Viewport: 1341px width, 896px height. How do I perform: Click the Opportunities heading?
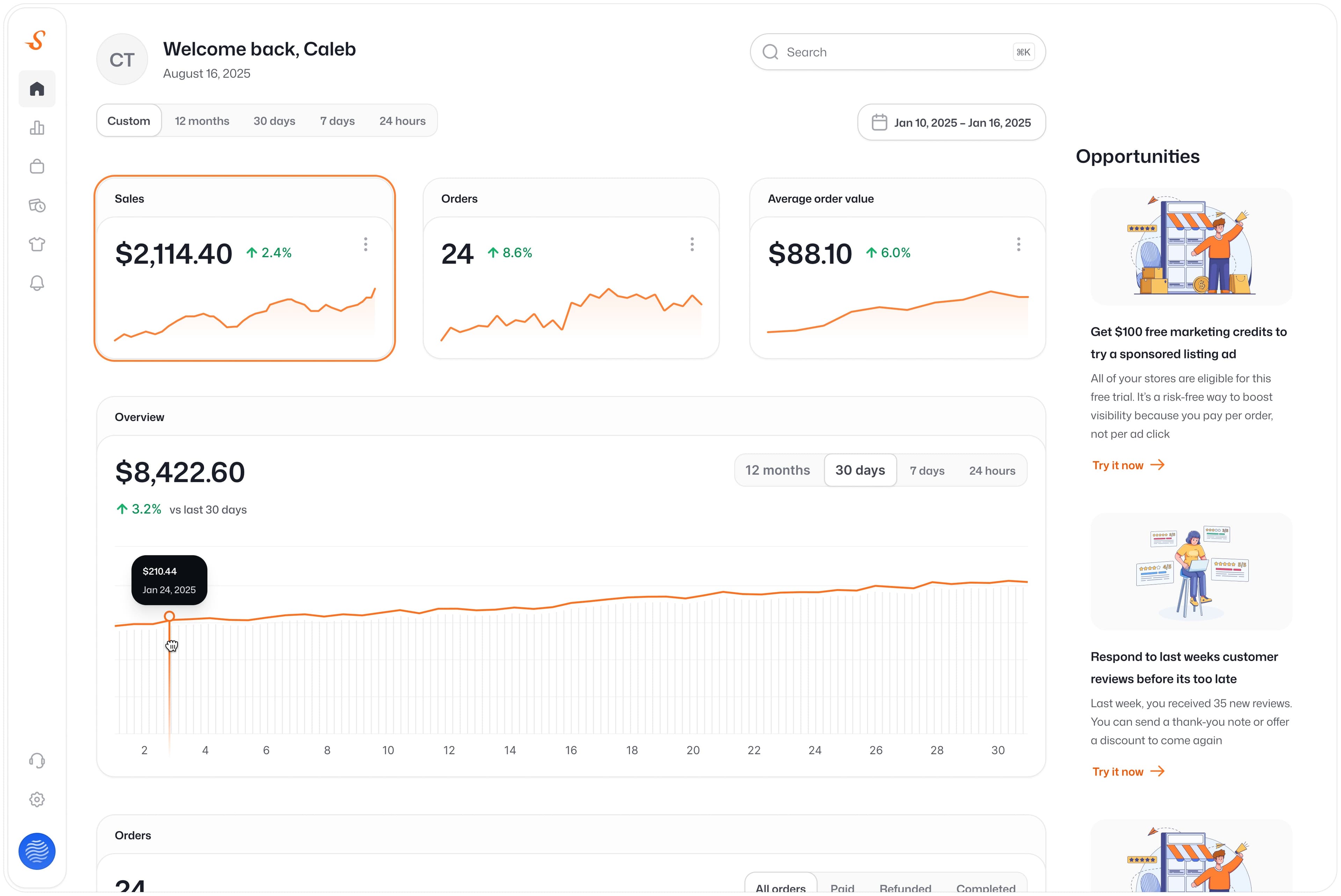tap(1137, 157)
